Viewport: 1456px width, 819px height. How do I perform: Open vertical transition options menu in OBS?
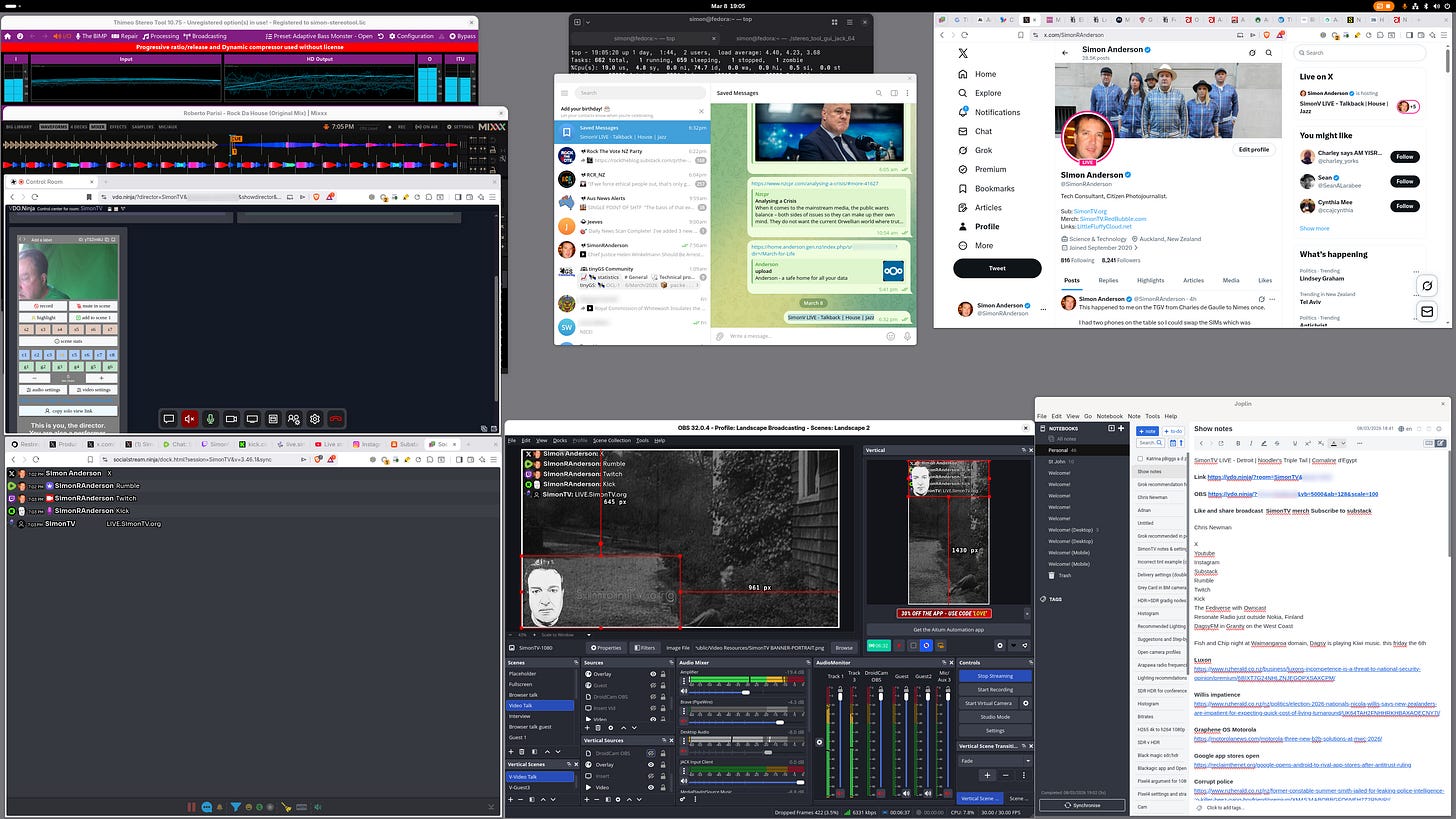pyautogui.click(x=1024, y=775)
